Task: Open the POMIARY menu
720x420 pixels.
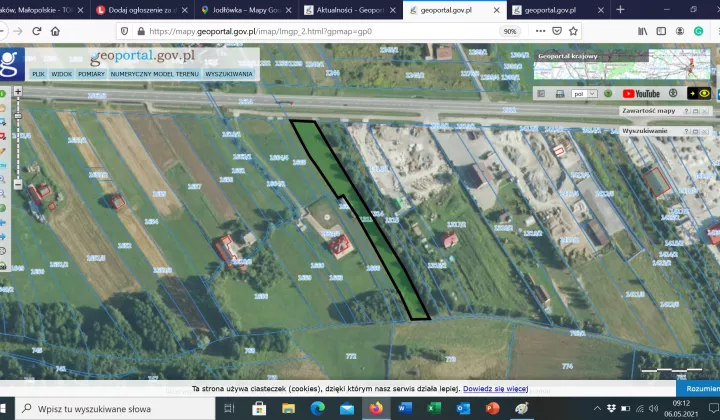Action: click(91, 74)
